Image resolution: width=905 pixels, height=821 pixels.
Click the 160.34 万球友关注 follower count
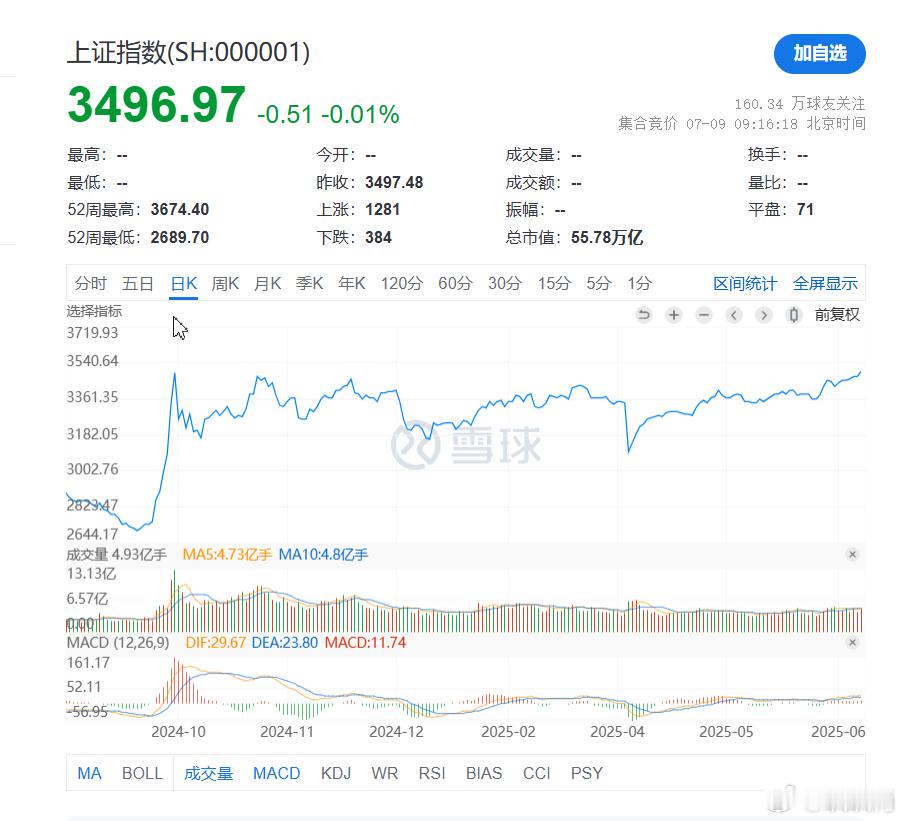800,104
